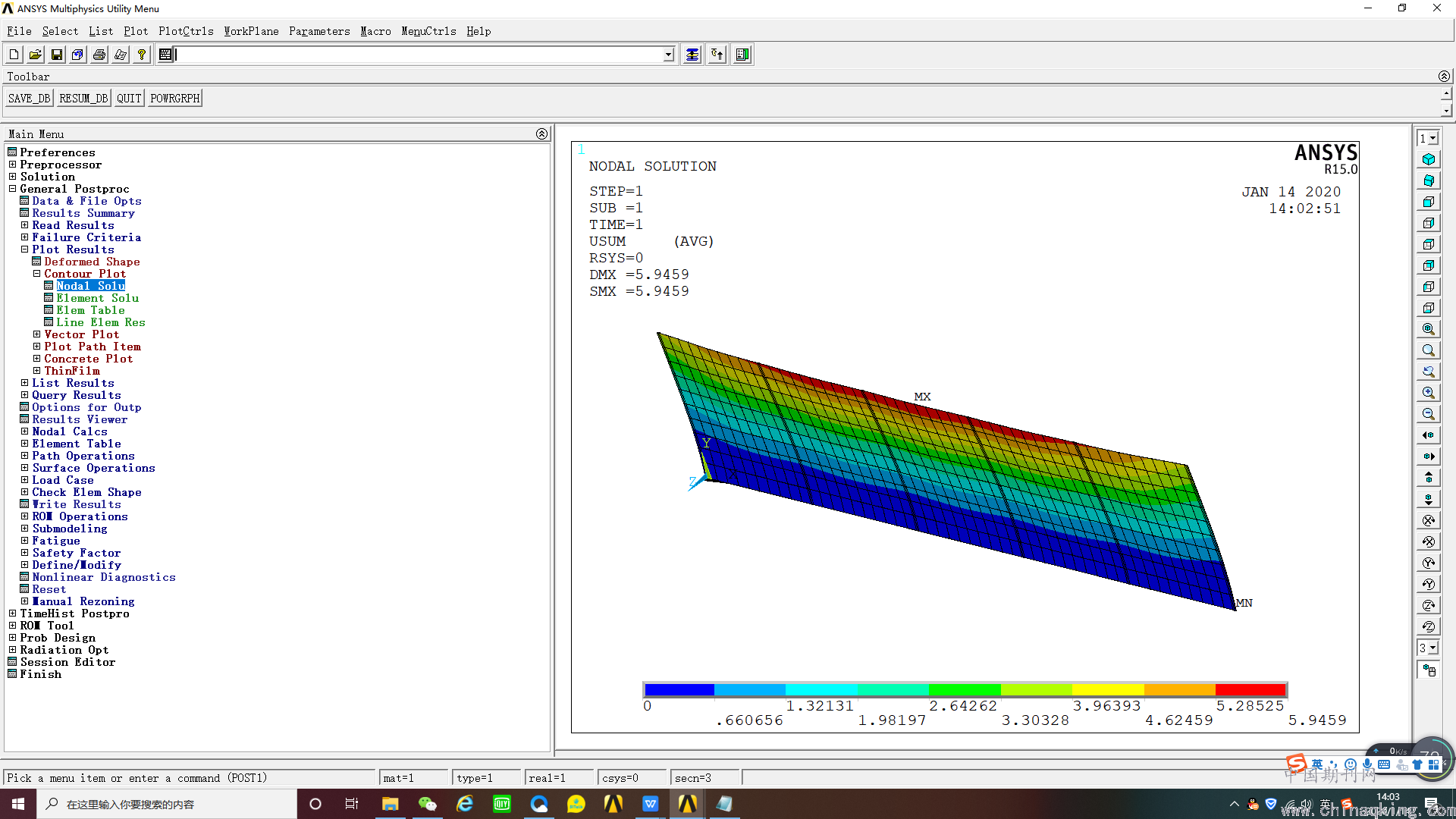Click the Reset Picking icon
Viewport: 1456px width, 819px height.
coord(717,55)
